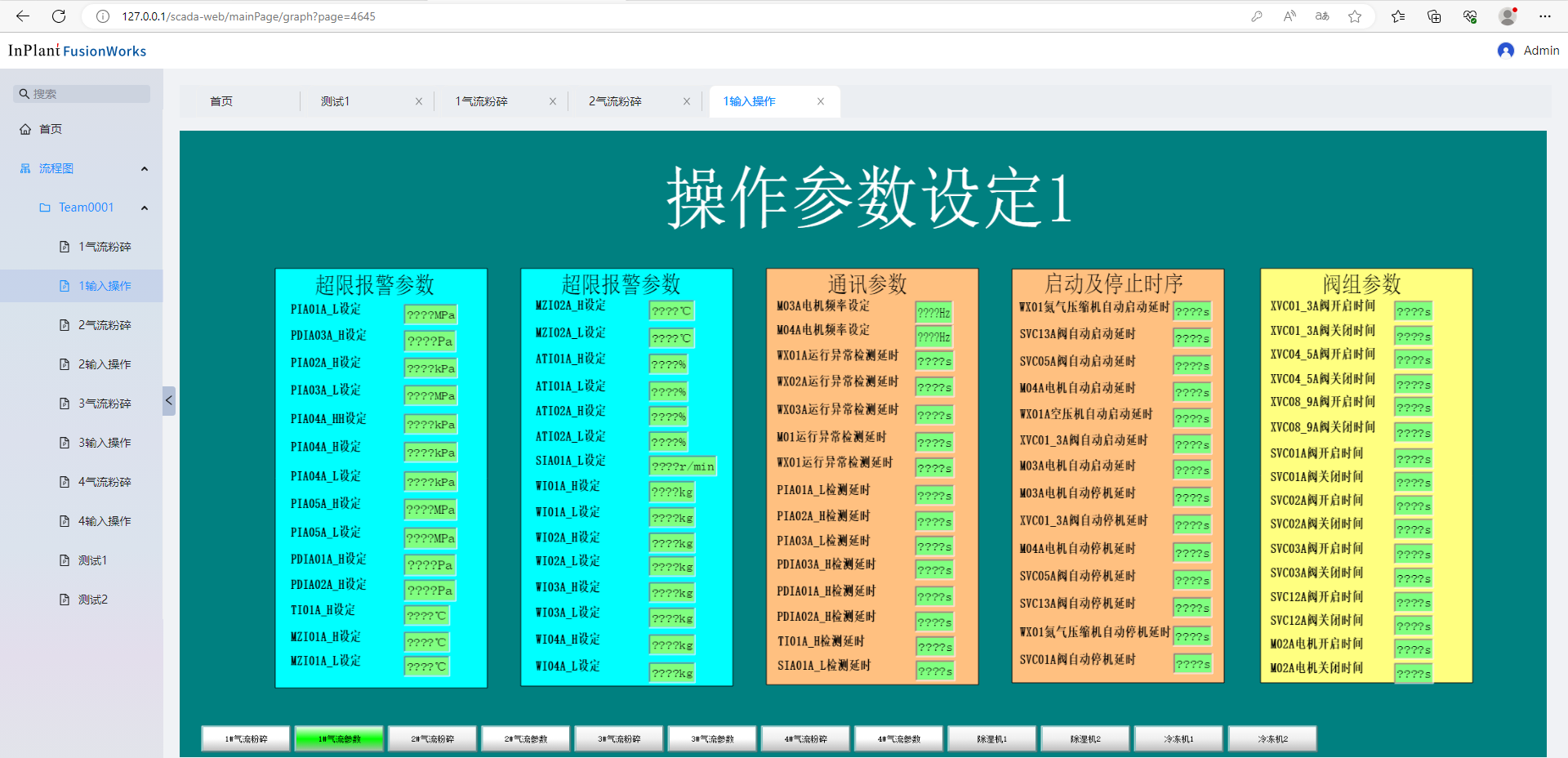Close the 2气流粉碎 tab
This screenshot has width=1568, height=758.
687,101
